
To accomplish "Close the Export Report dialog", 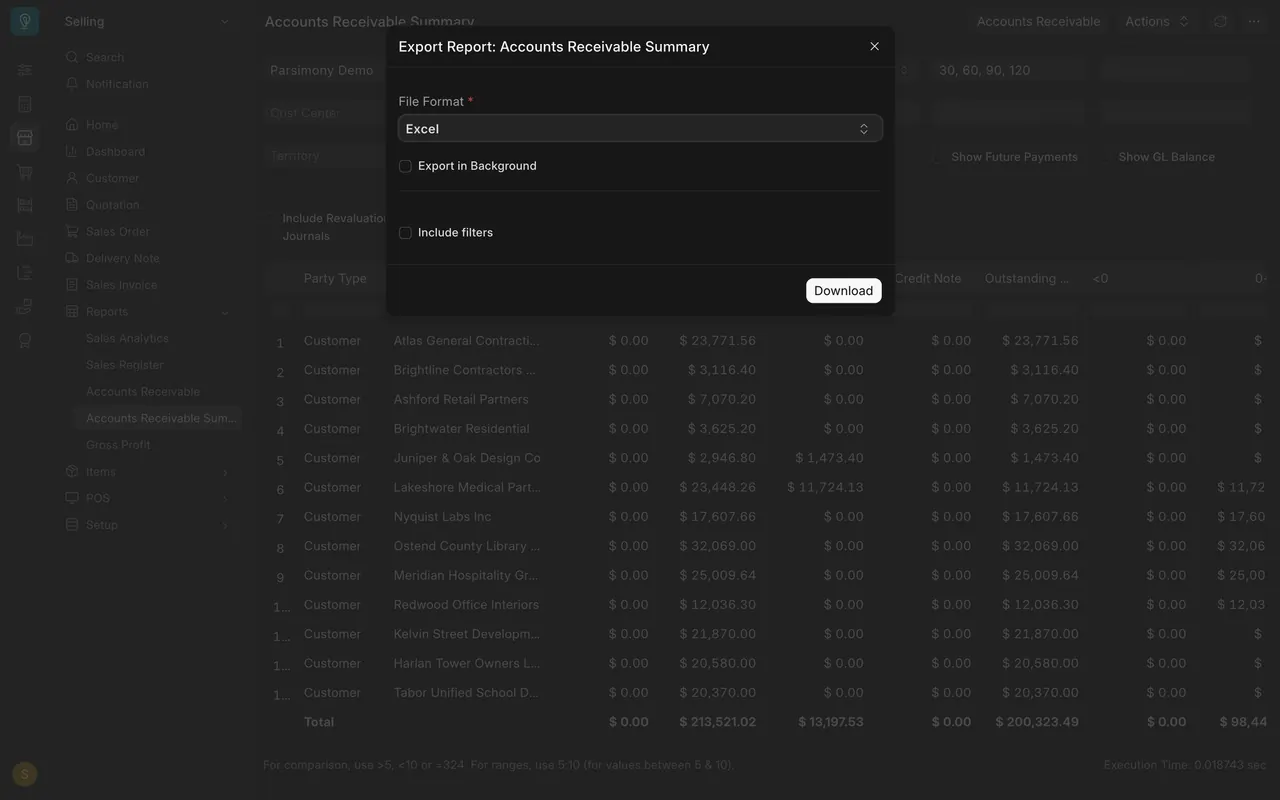I will (x=874, y=46).
